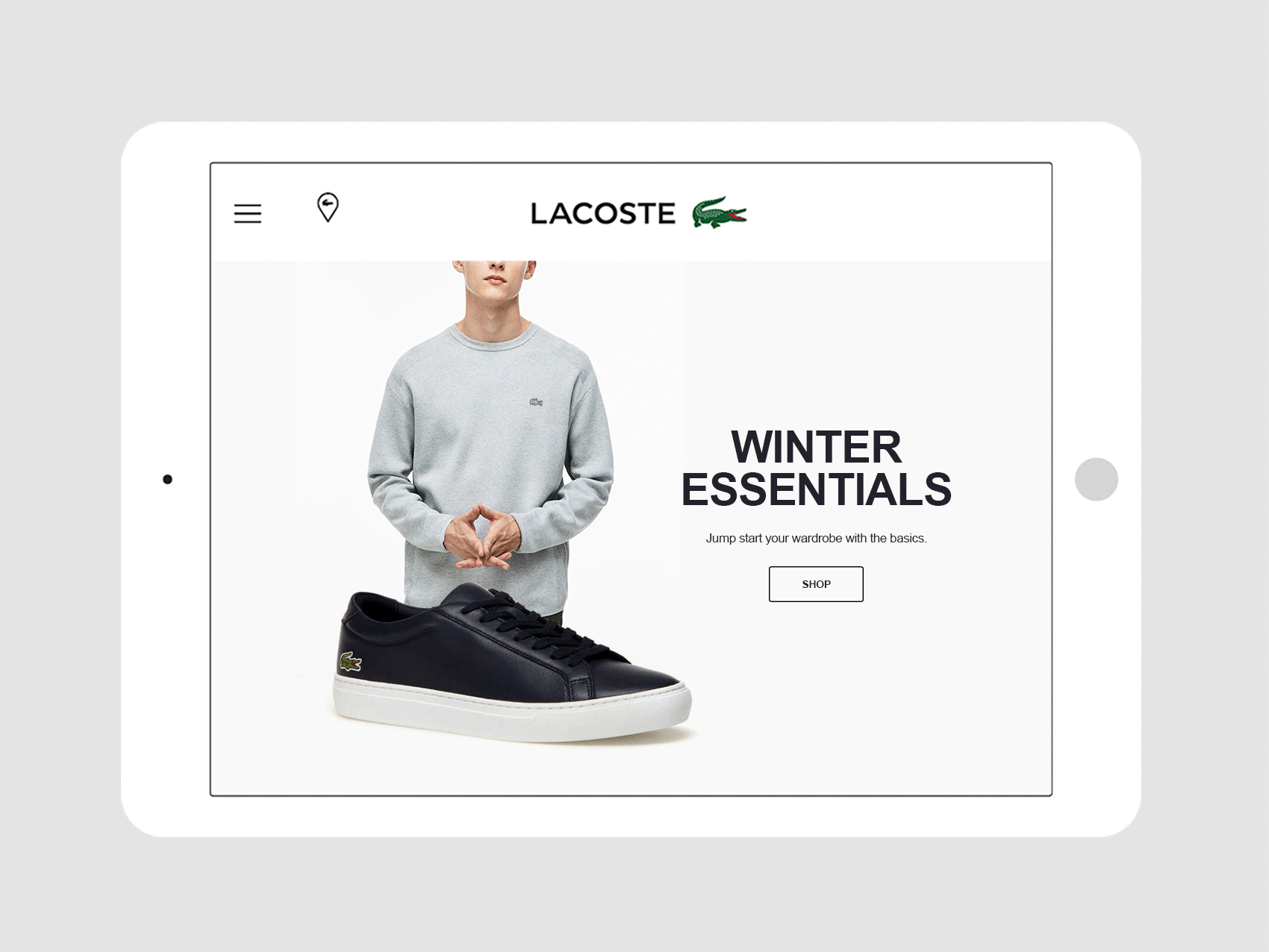1269x952 pixels.
Task: Click the 'Jump start your wardrobe' tagline
Action: [x=816, y=538]
